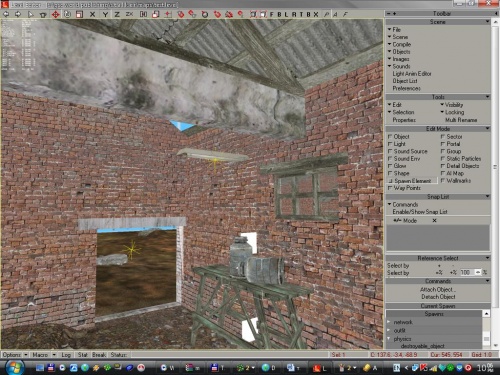The image size is (500, 375).
Task: Enable Wallmarks edit mode
Action: coord(456,181)
